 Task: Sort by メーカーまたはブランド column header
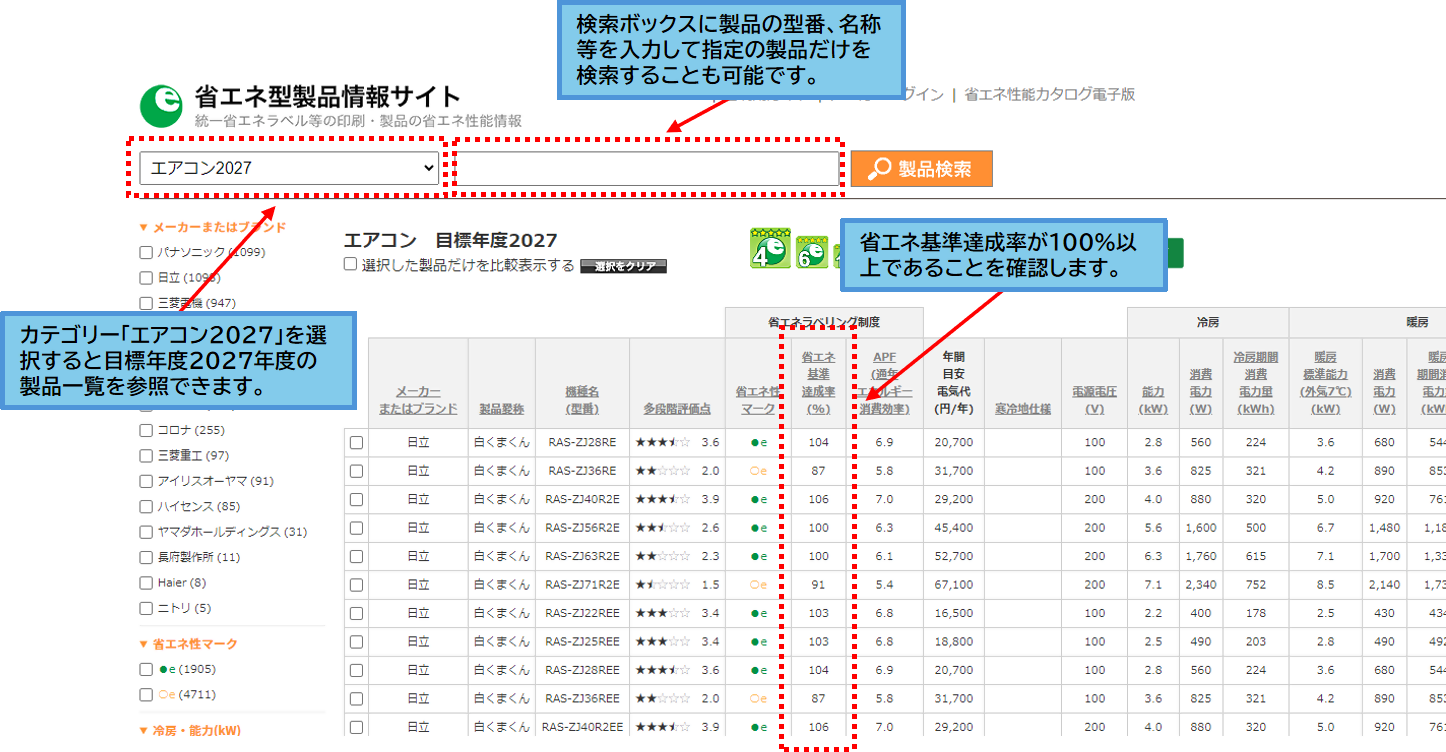[418, 400]
